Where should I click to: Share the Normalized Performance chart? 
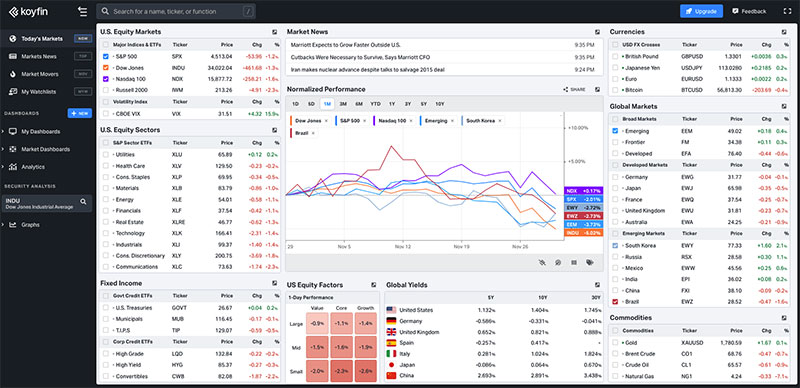[x=574, y=89]
